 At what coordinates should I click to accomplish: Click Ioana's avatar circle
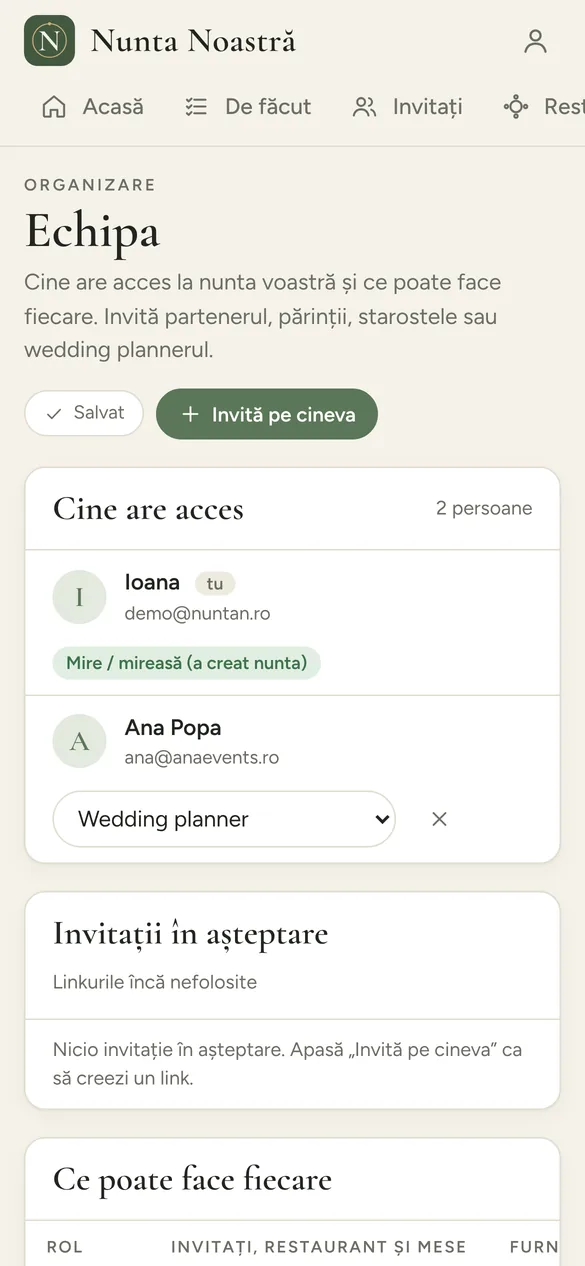[79, 597]
